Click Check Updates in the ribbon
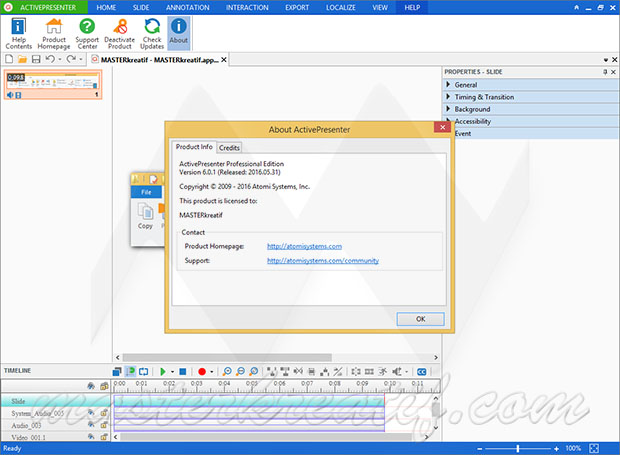Viewport: 620px width, 455px height. coord(152,34)
